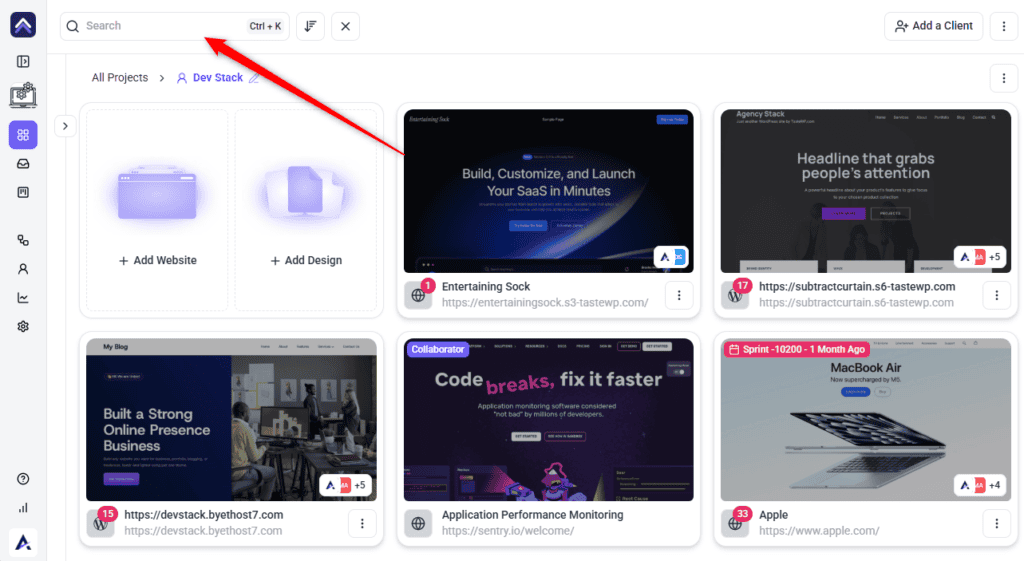Click Add Design card
This screenshot has height=561, width=1024.
pyautogui.click(x=306, y=210)
